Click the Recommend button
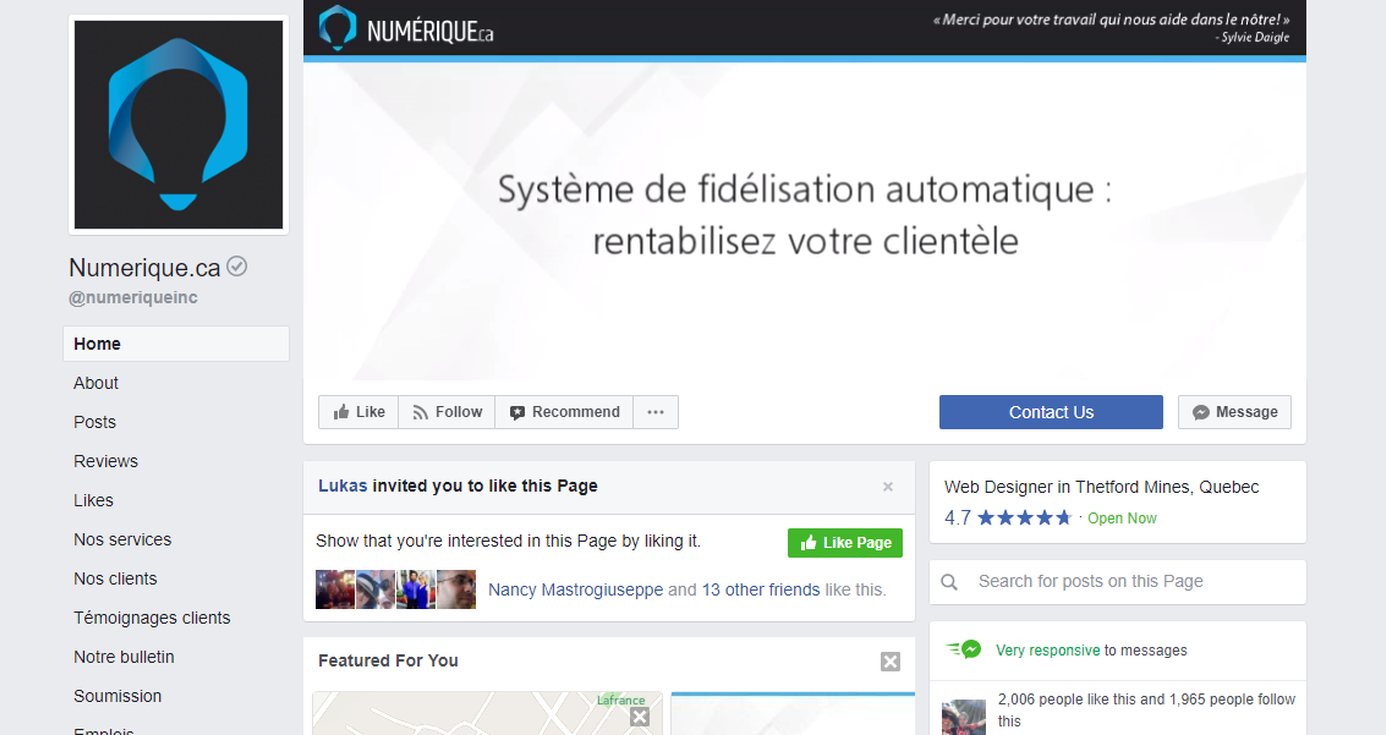Viewport: 1386px width, 735px height. pos(564,412)
